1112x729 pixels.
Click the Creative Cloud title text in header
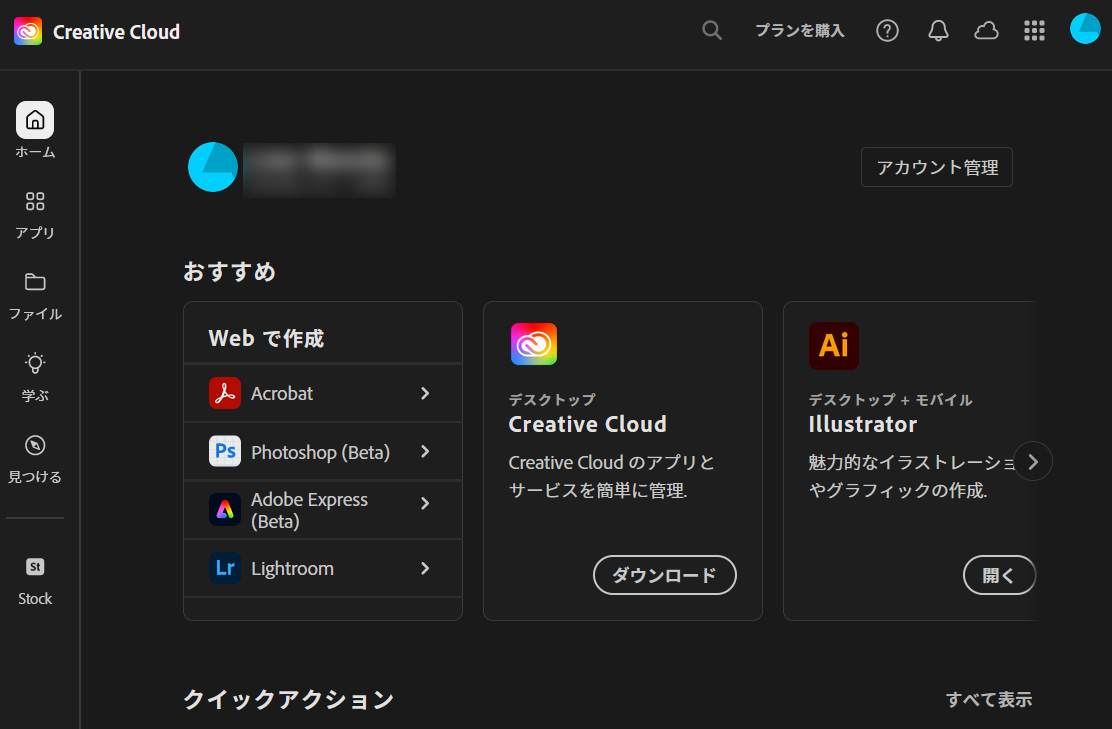tap(116, 32)
